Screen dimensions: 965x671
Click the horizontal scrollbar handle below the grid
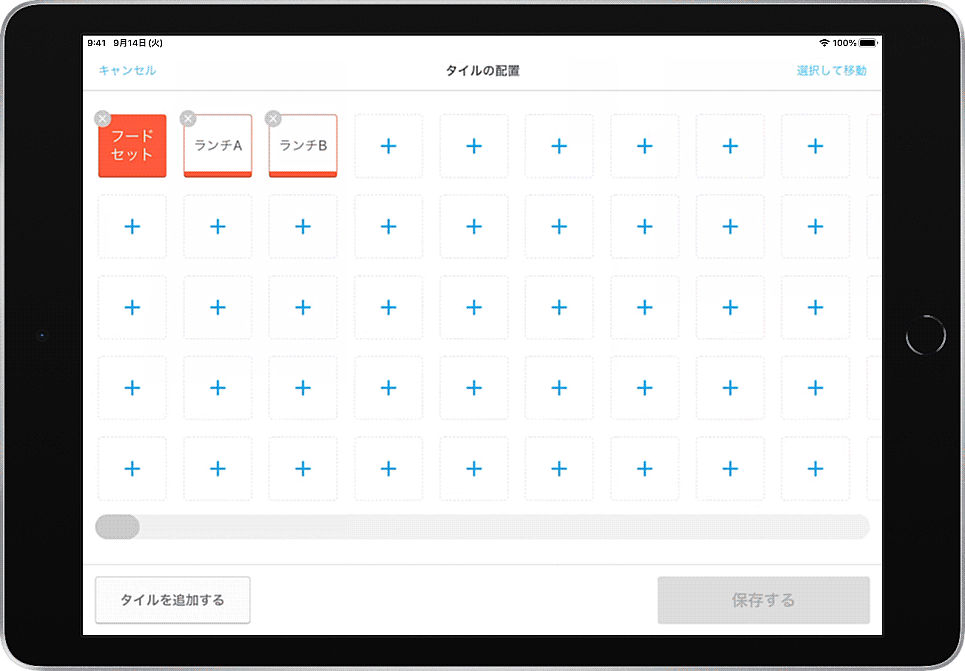pyautogui.click(x=117, y=527)
